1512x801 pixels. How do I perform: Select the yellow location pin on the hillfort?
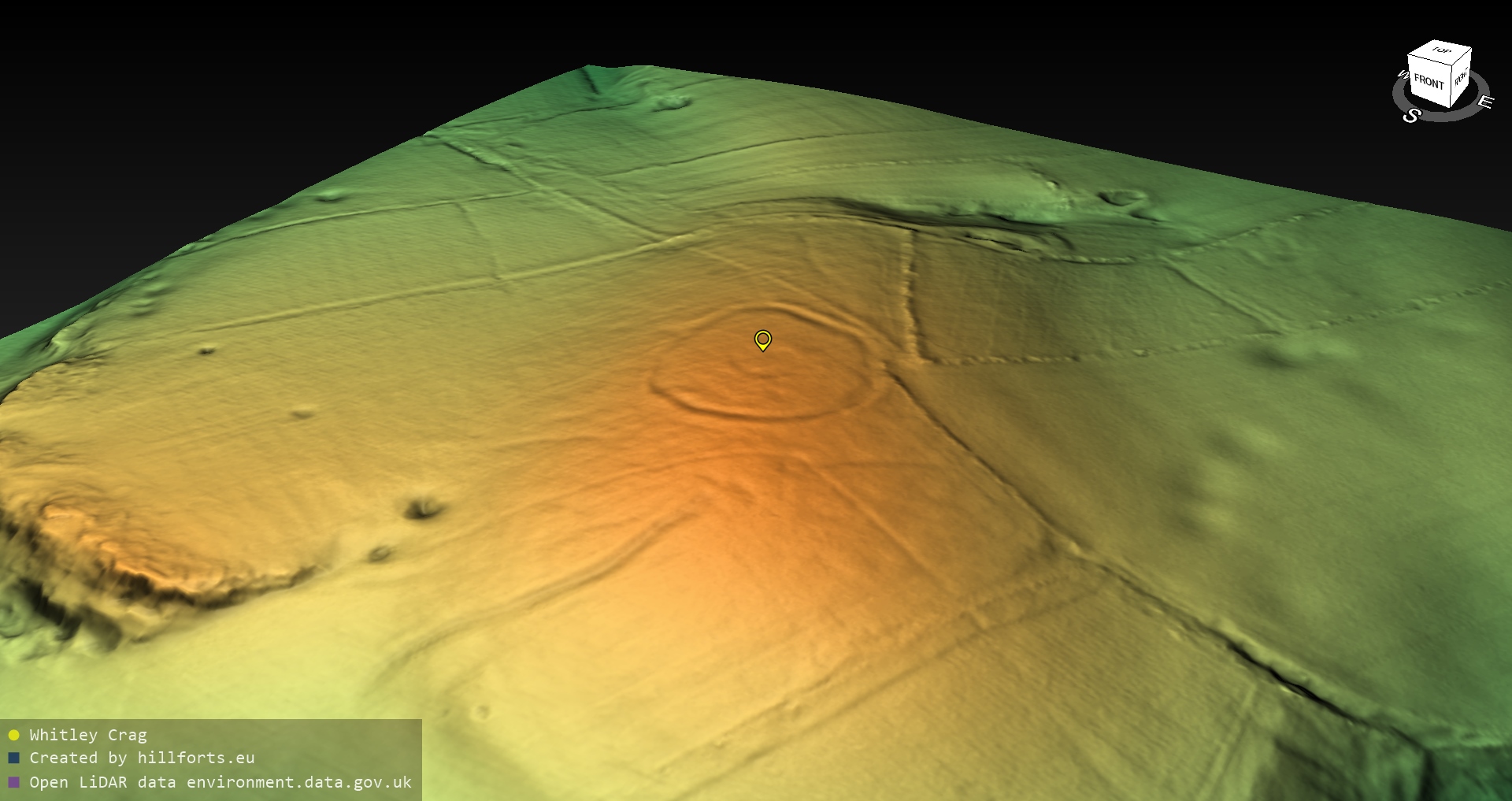coord(762,339)
